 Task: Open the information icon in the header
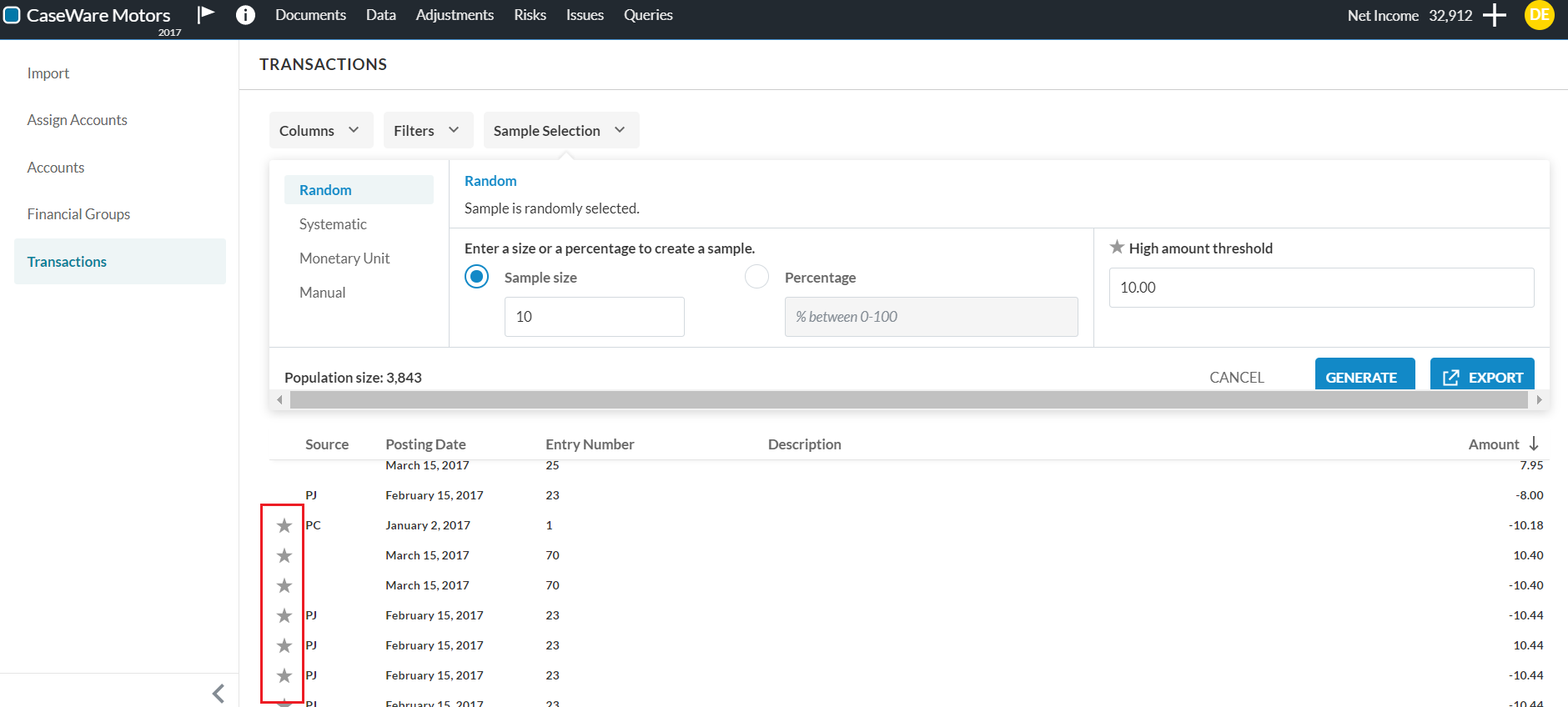click(245, 15)
